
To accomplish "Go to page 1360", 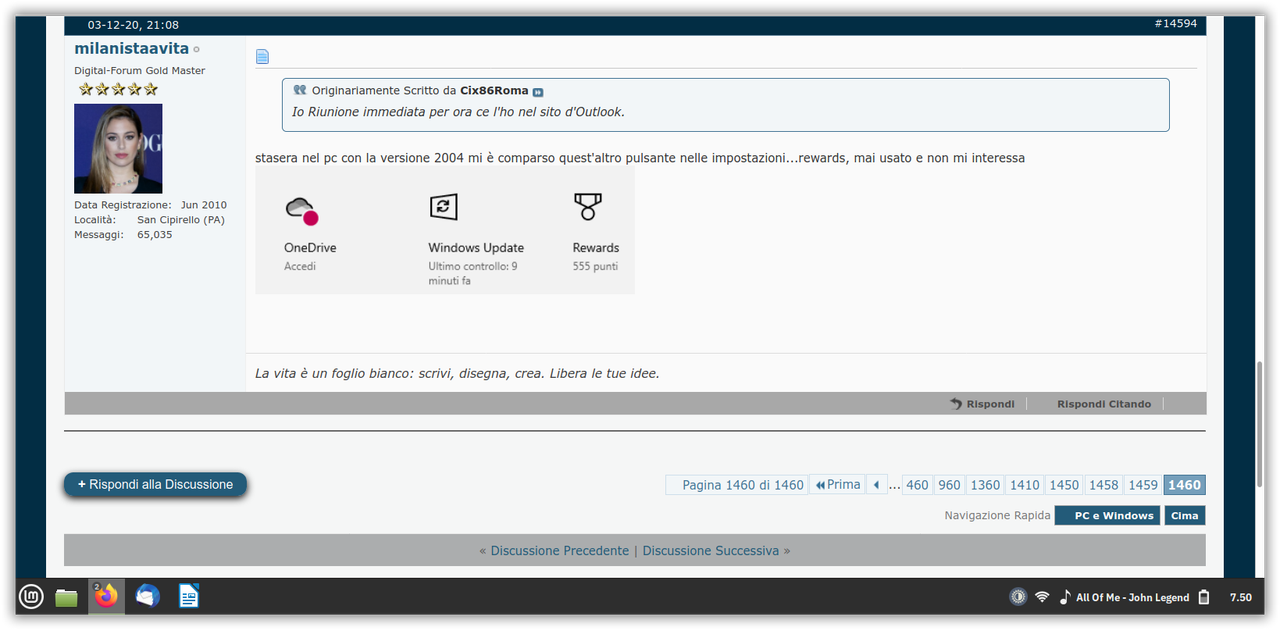I will click(985, 485).
